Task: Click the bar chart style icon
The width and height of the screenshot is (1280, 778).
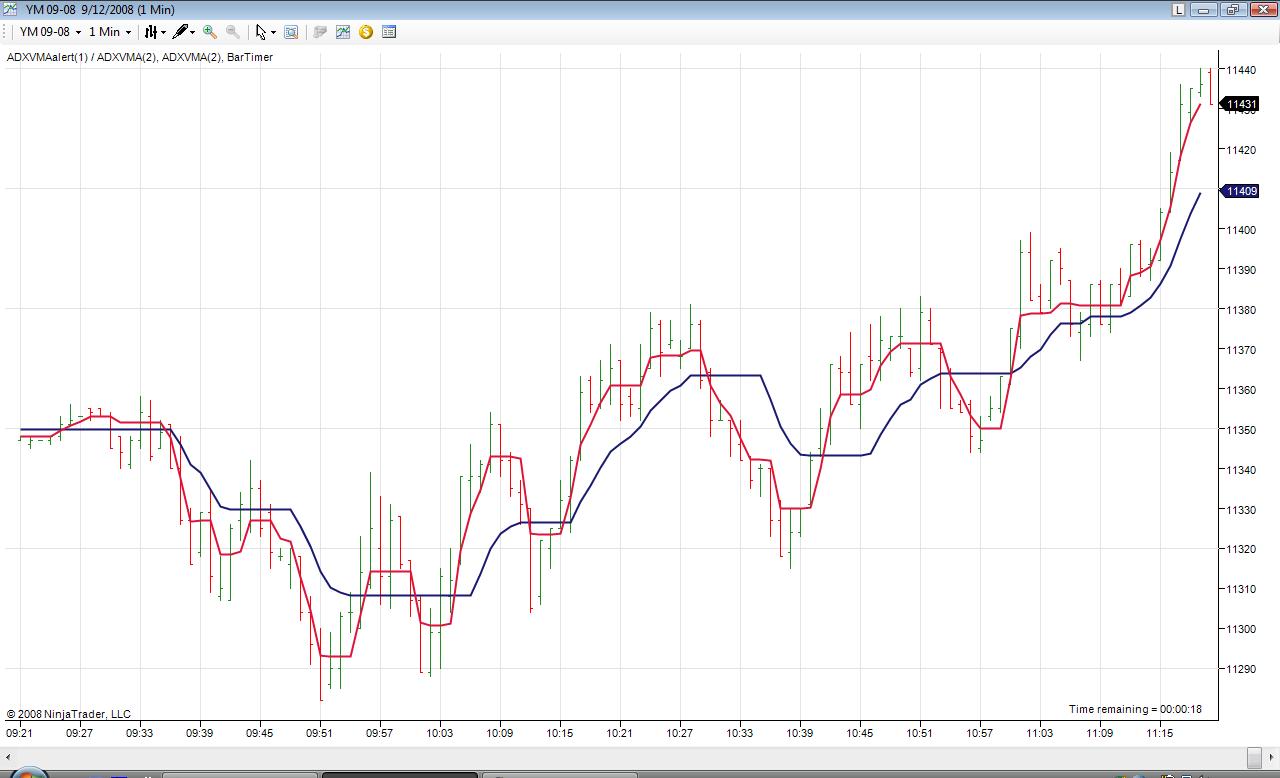Action: click(151, 32)
